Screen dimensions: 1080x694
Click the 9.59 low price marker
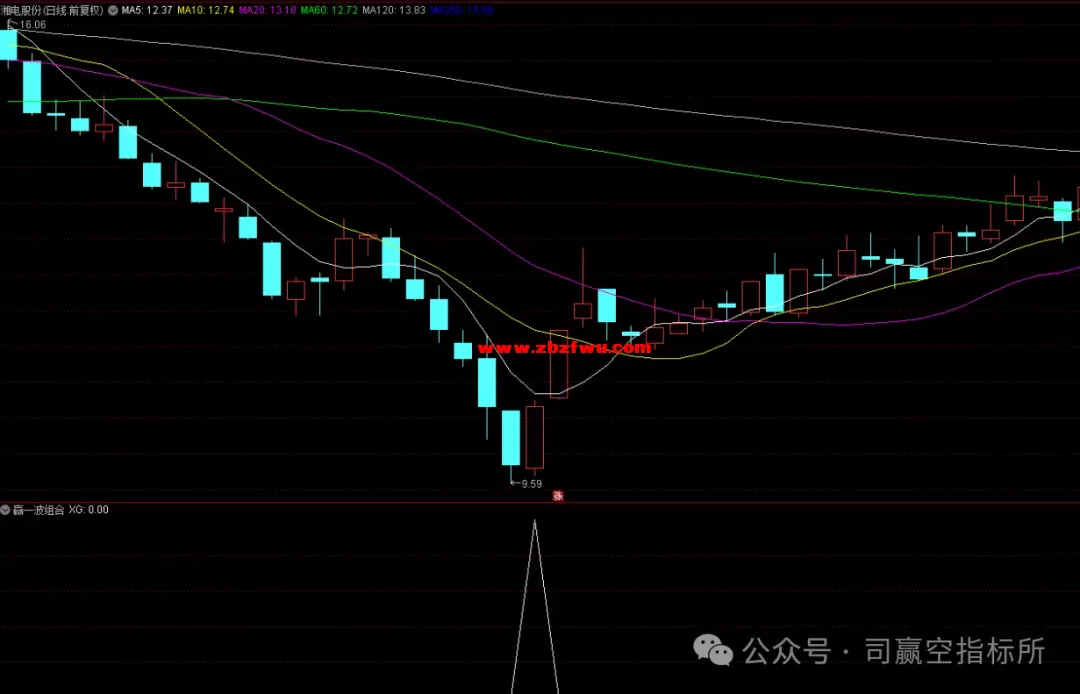pos(531,484)
